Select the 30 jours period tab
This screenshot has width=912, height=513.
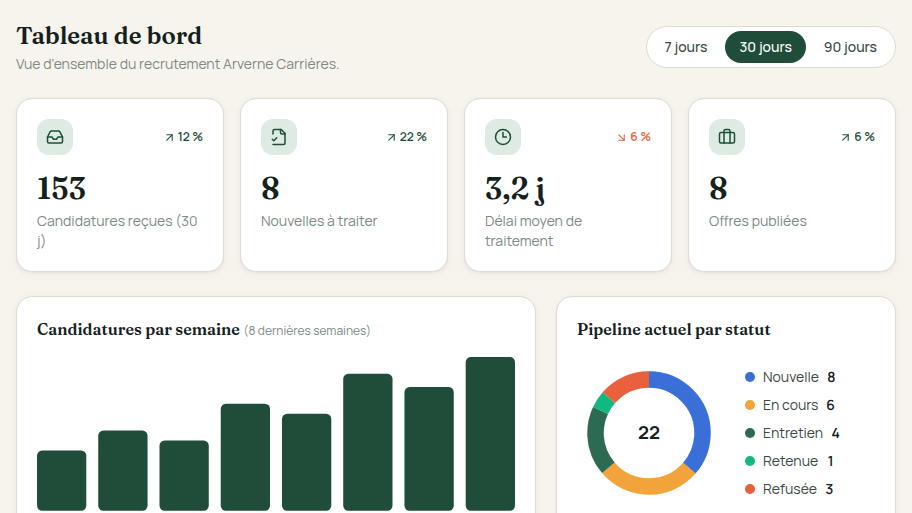765,47
